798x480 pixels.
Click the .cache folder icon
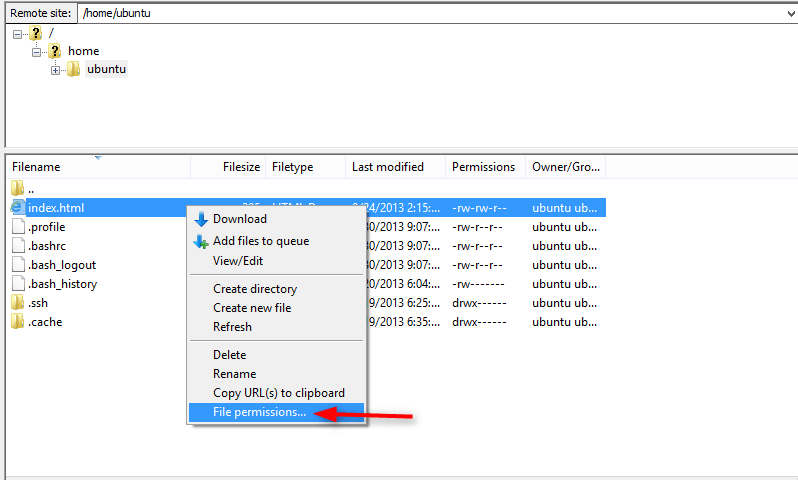click(18, 322)
